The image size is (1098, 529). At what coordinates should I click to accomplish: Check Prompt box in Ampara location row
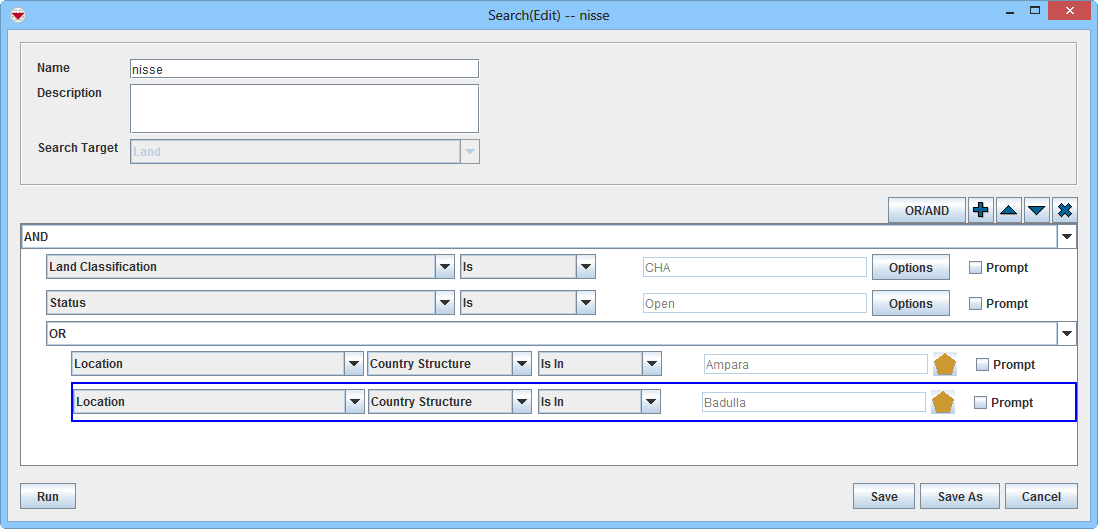[982, 365]
